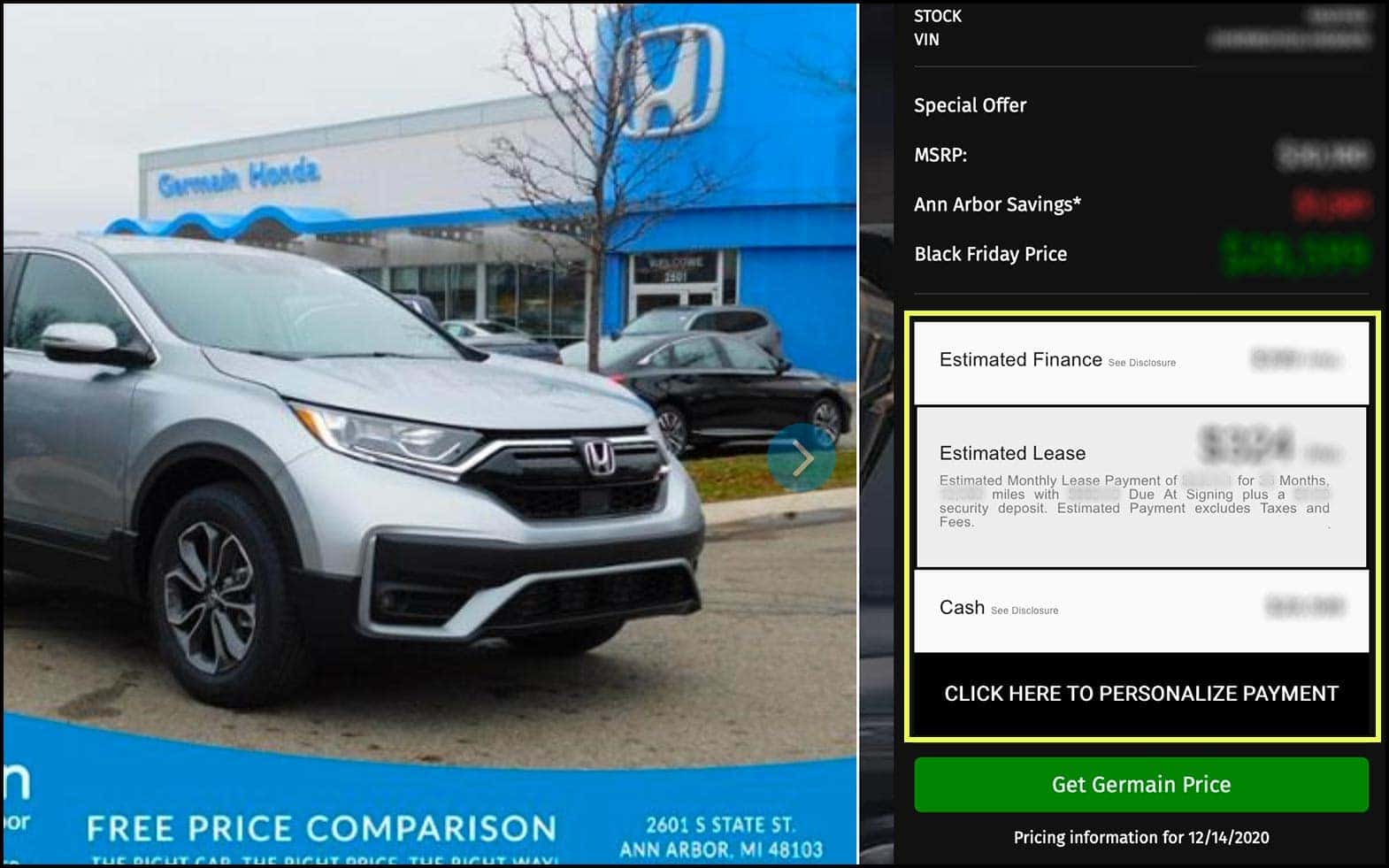This screenshot has height=868, width=1389.
Task: Select the Estimated Lease payment option
Action: (1141, 487)
